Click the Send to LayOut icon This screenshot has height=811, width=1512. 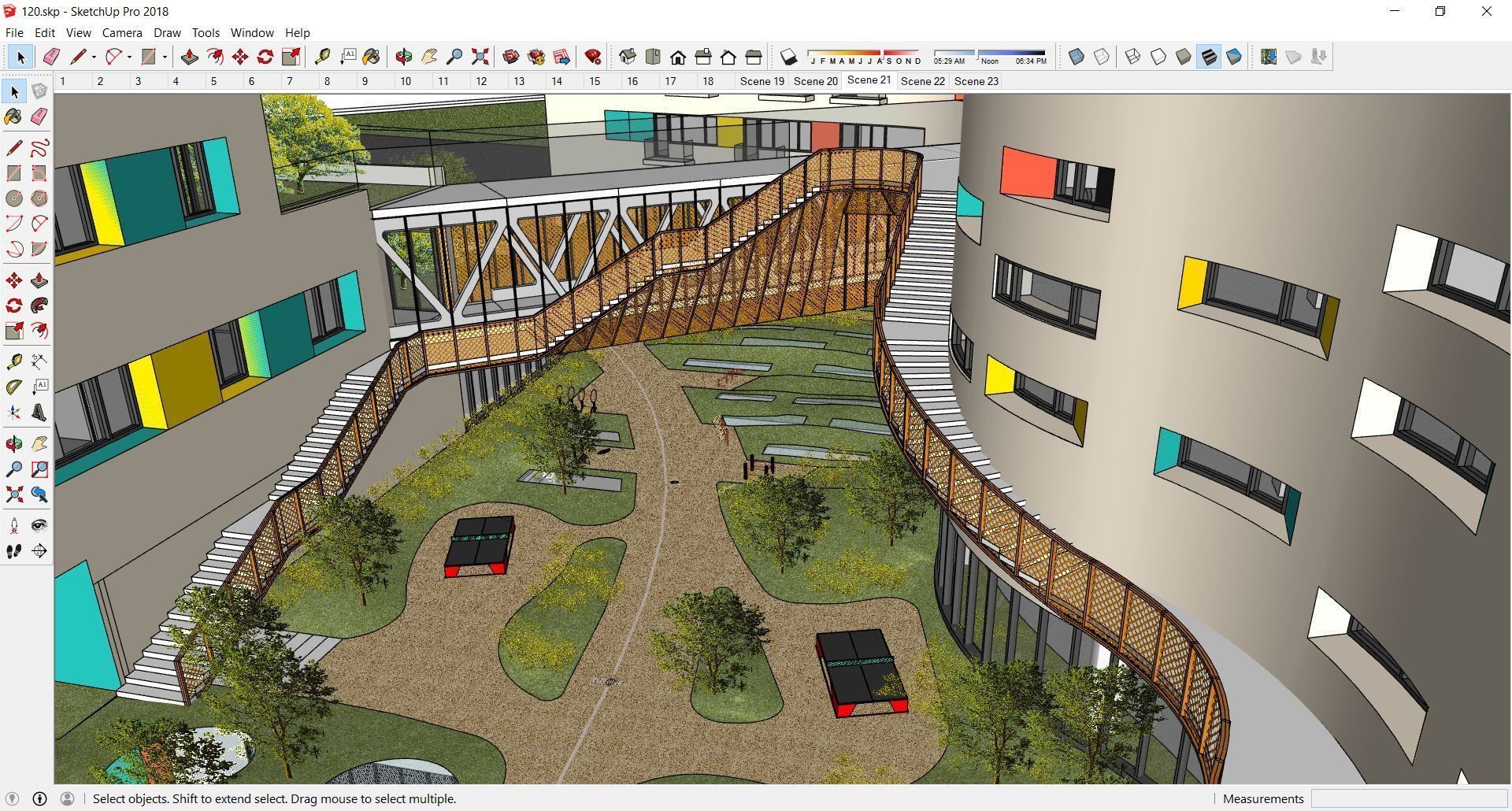tap(561, 57)
